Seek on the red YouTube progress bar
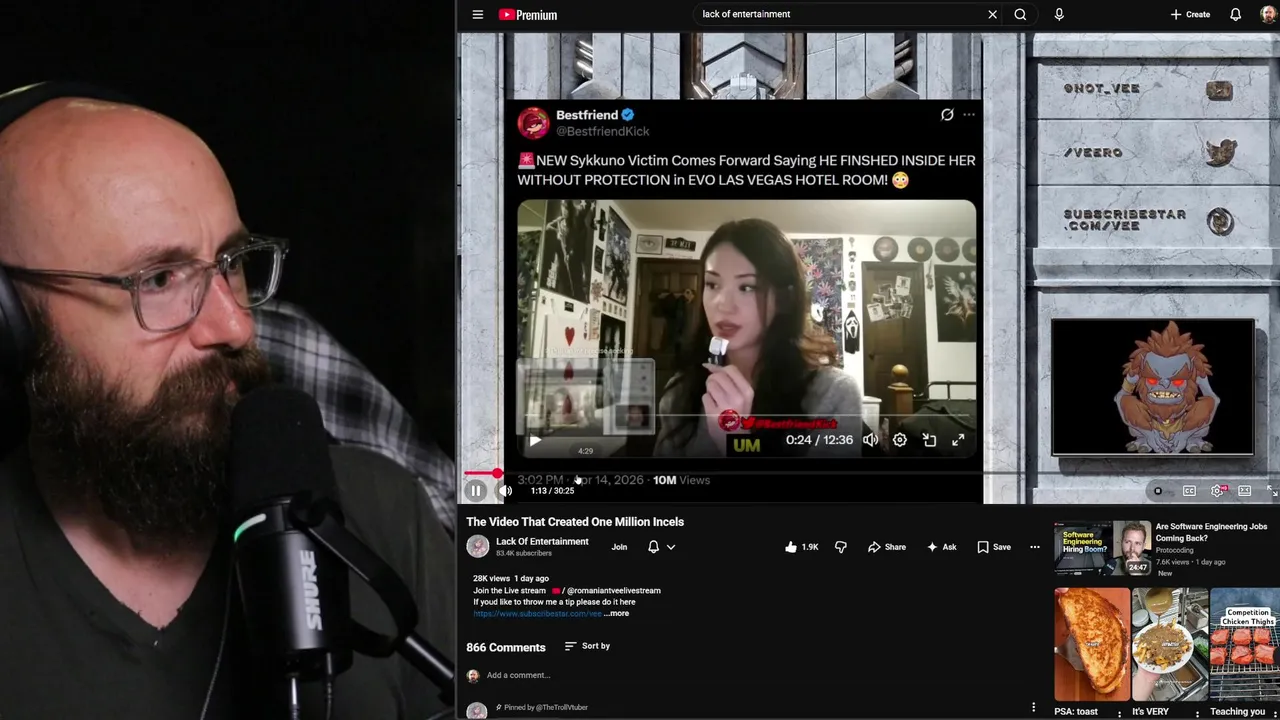 870,473
